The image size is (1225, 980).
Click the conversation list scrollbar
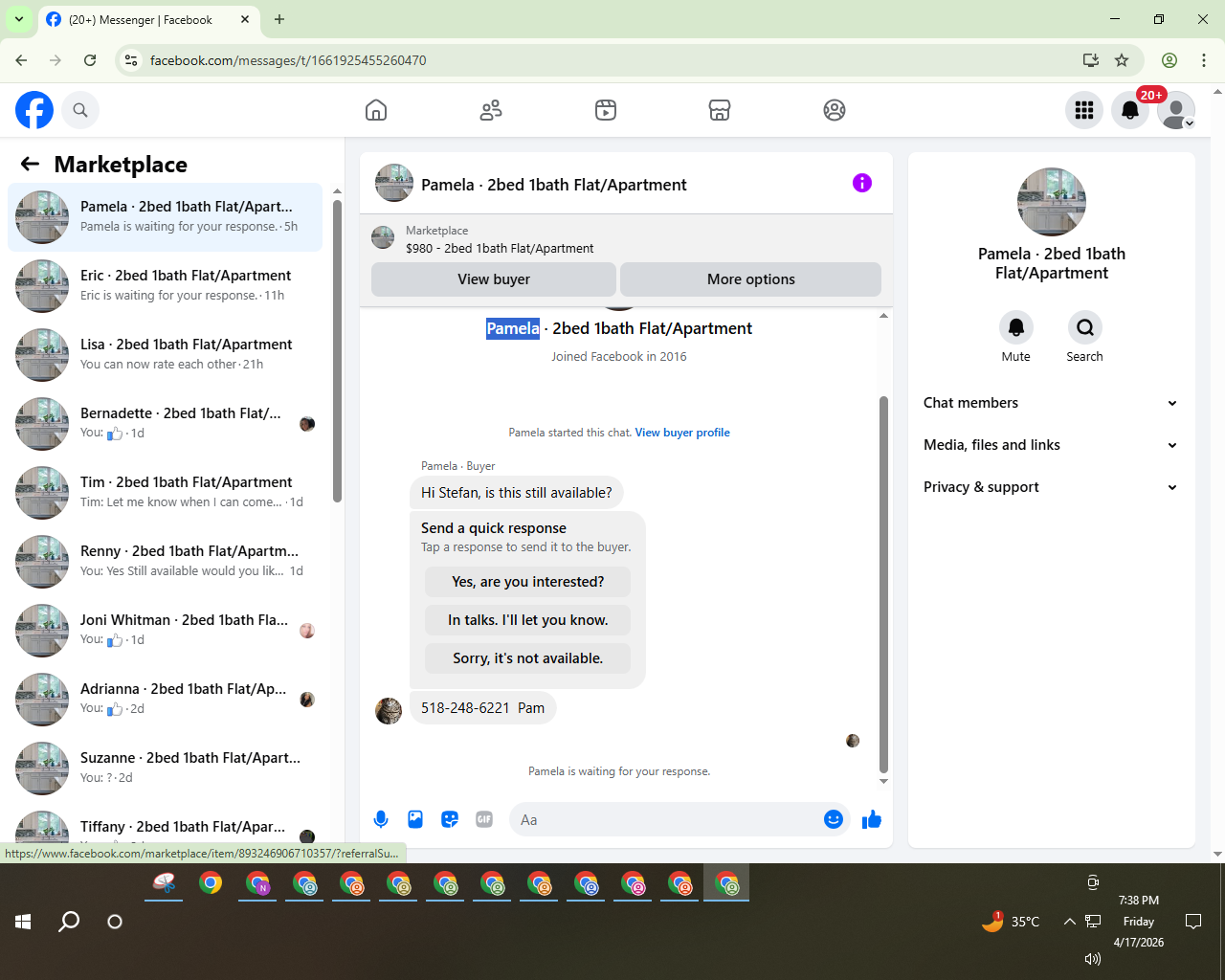(x=337, y=350)
